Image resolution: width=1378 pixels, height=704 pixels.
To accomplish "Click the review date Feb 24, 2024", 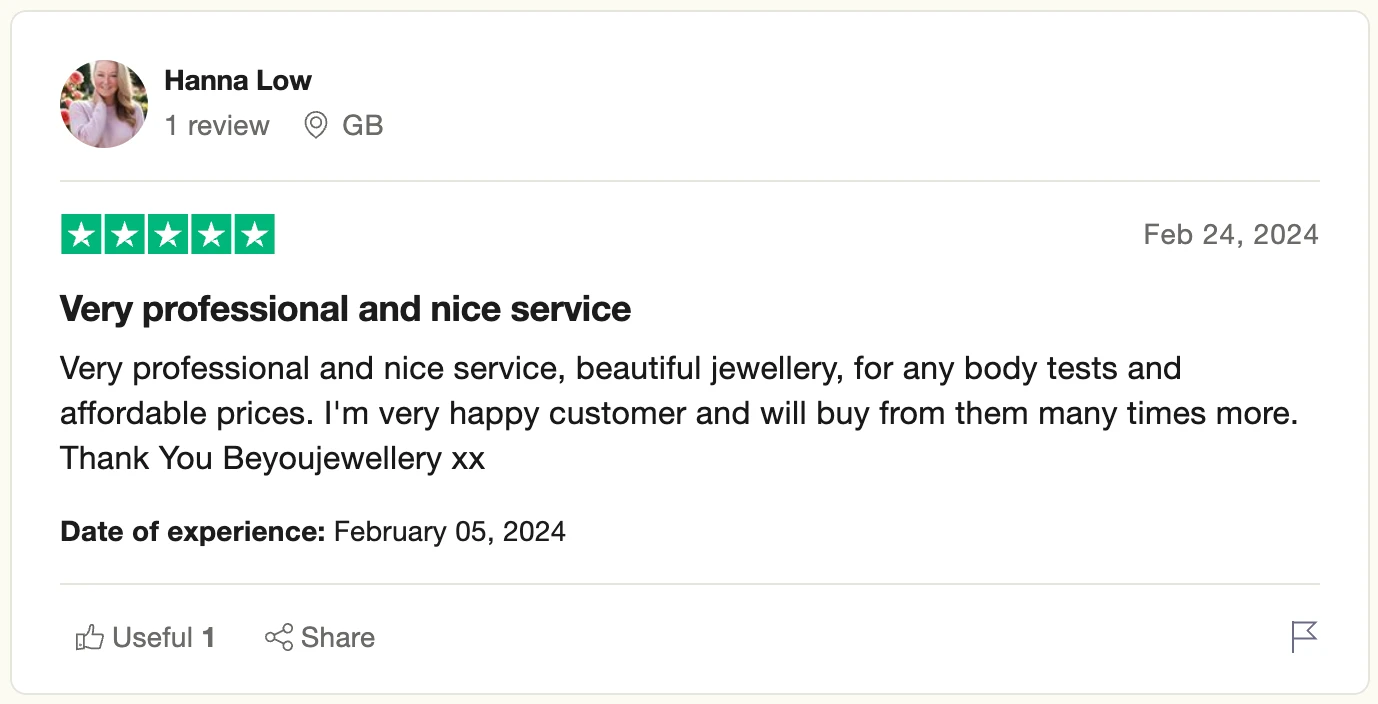I will coord(1231,235).
